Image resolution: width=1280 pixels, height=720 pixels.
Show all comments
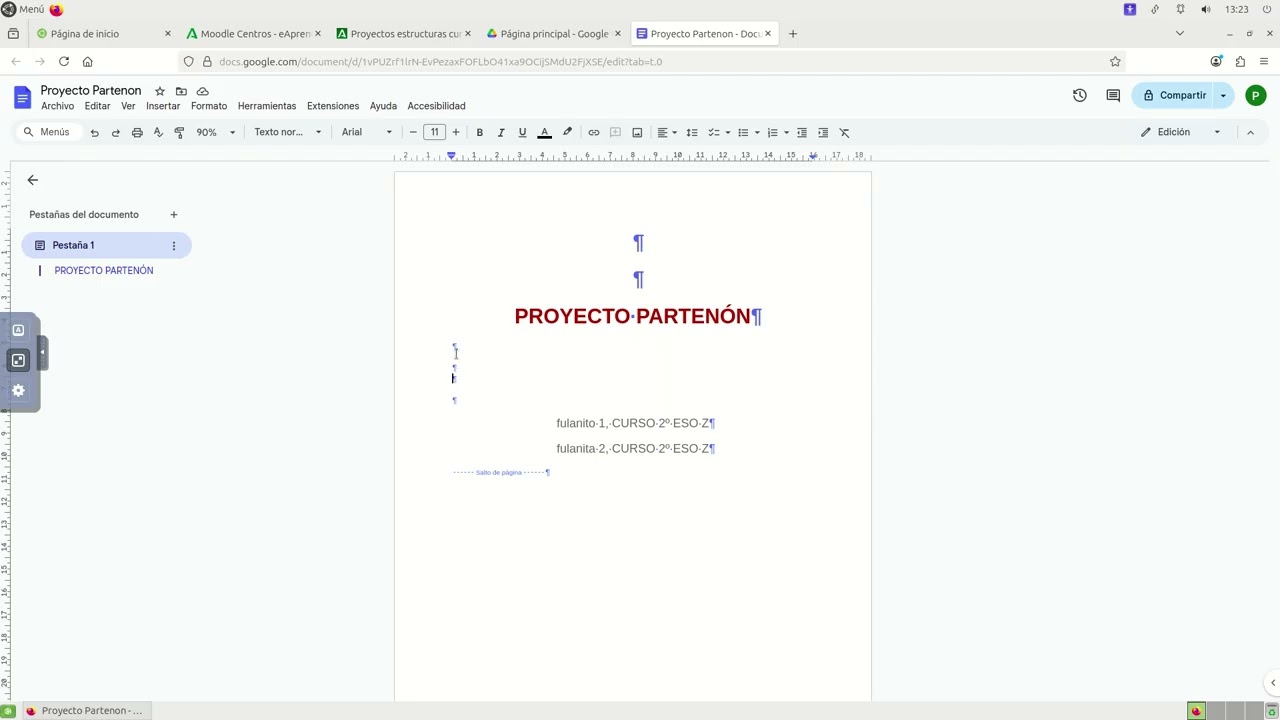pyautogui.click(x=1113, y=95)
